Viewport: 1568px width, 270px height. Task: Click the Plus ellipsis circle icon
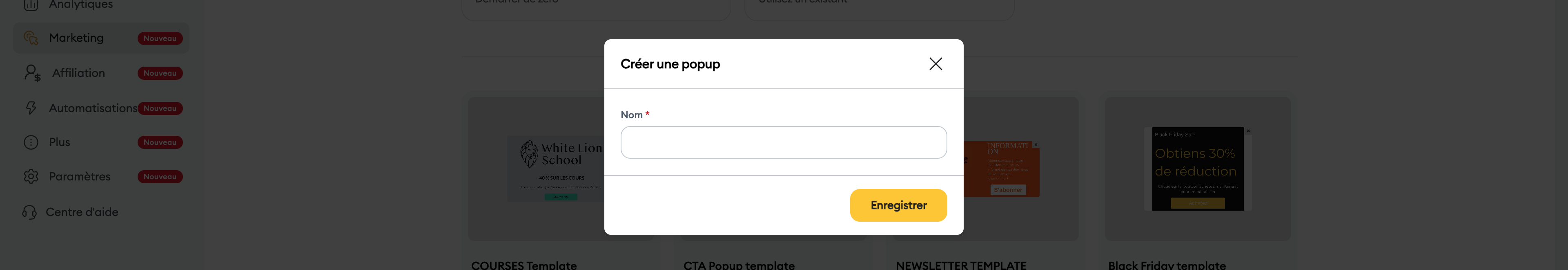click(31, 143)
